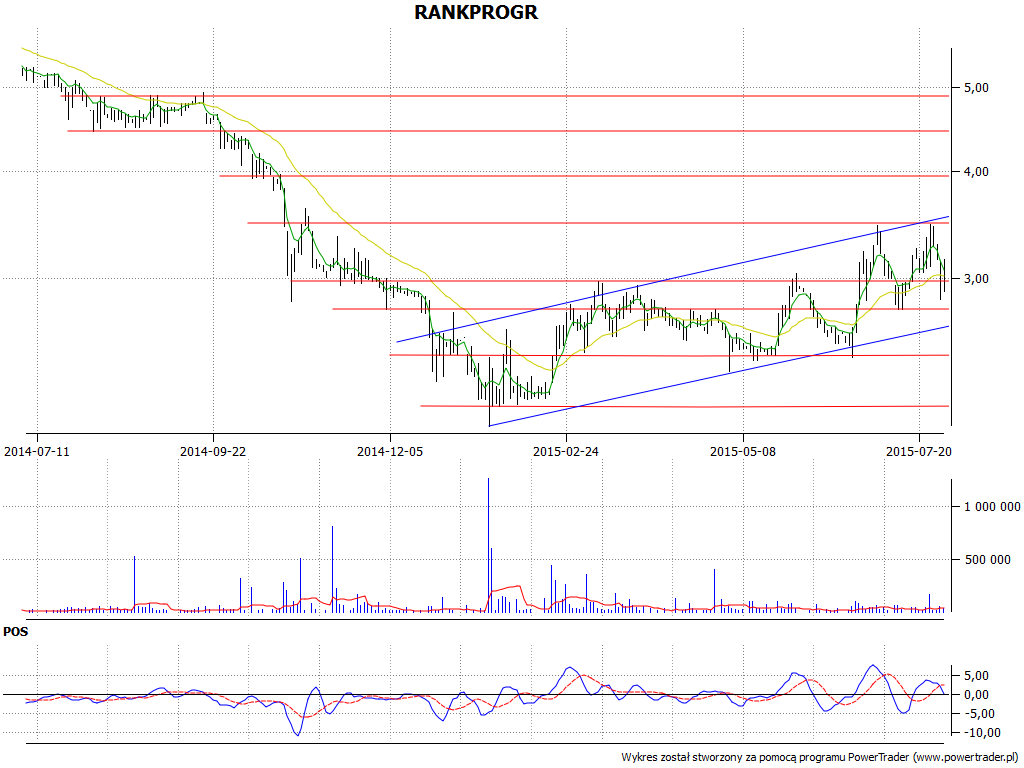The height and width of the screenshot is (768, 1024).
Task: Click the POS indicator label
Action: (16, 632)
